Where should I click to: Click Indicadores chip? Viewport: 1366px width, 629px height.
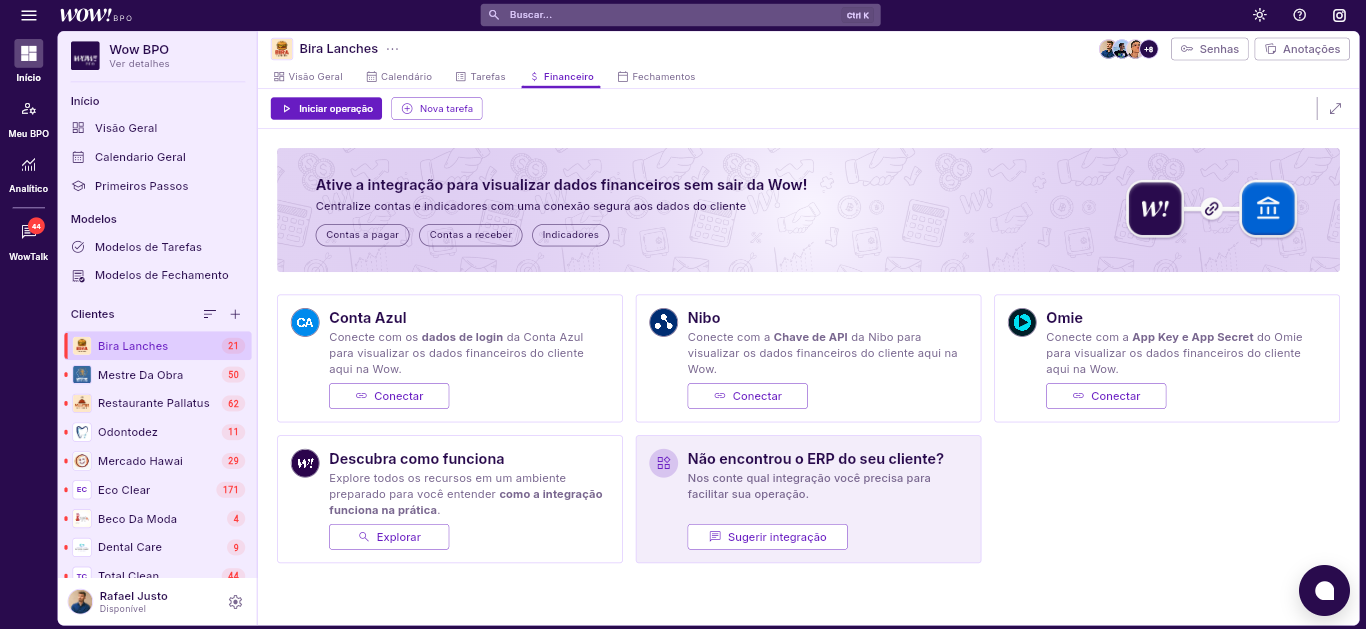pos(570,235)
